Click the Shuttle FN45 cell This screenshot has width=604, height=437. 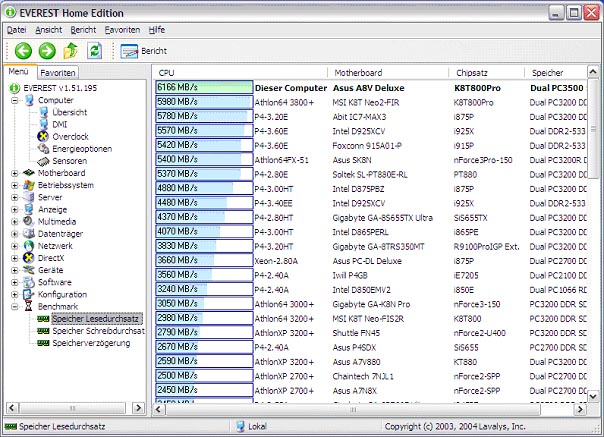(356, 333)
